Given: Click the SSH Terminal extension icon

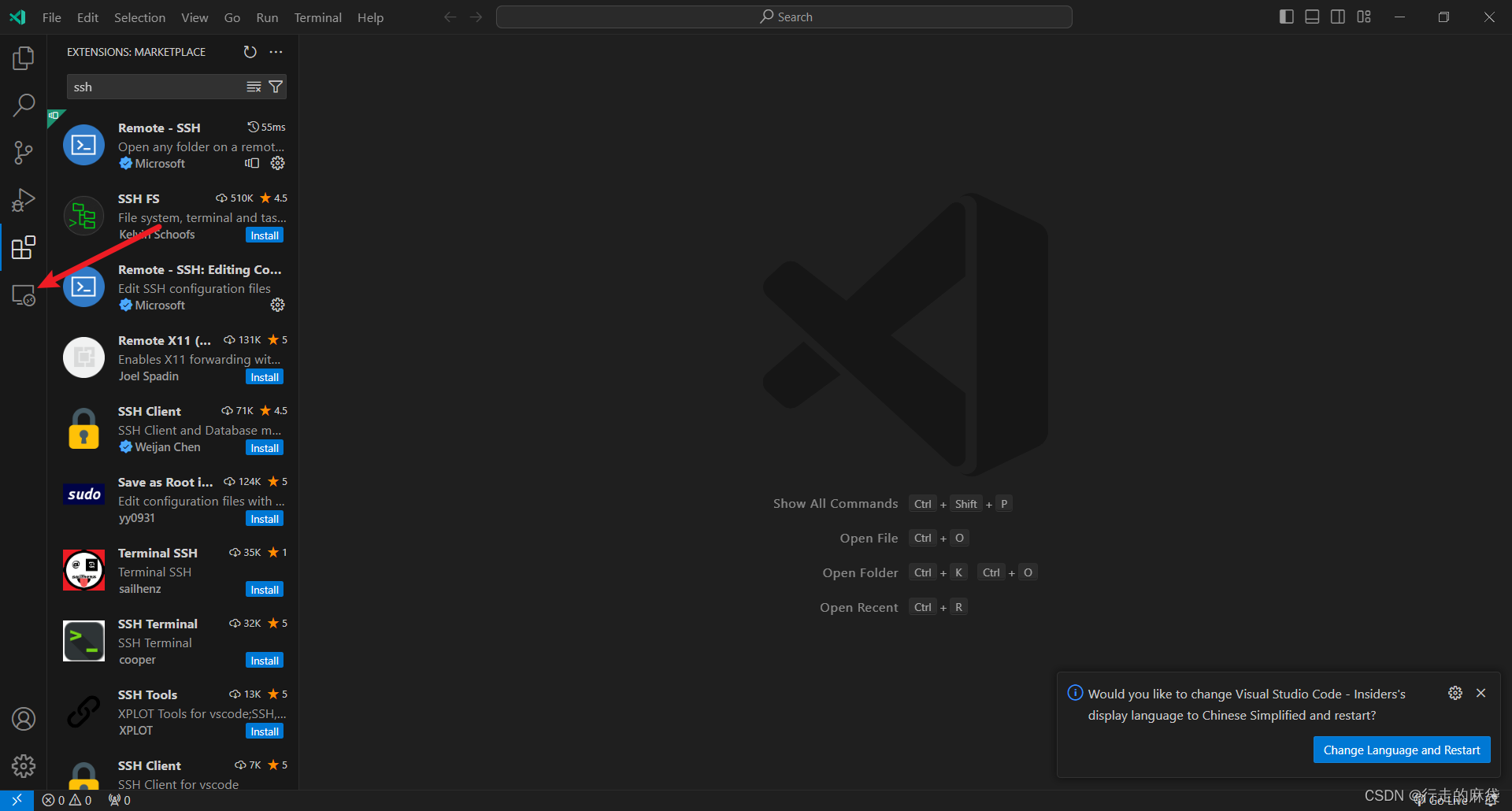Looking at the screenshot, I should [83, 641].
